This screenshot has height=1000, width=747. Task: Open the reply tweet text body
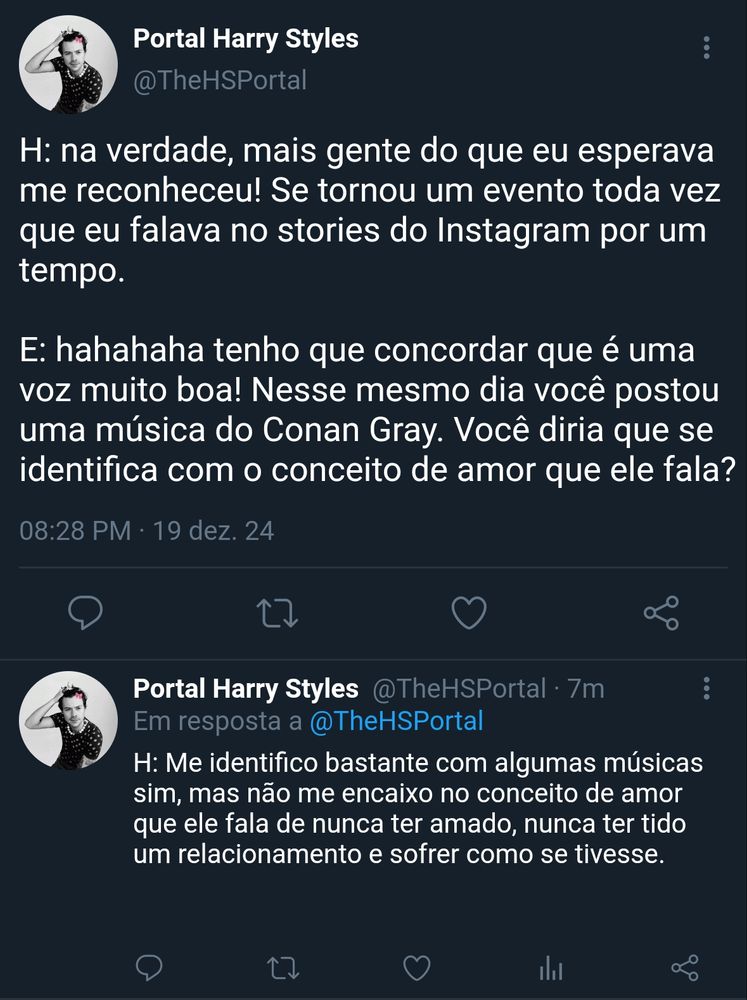point(418,808)
